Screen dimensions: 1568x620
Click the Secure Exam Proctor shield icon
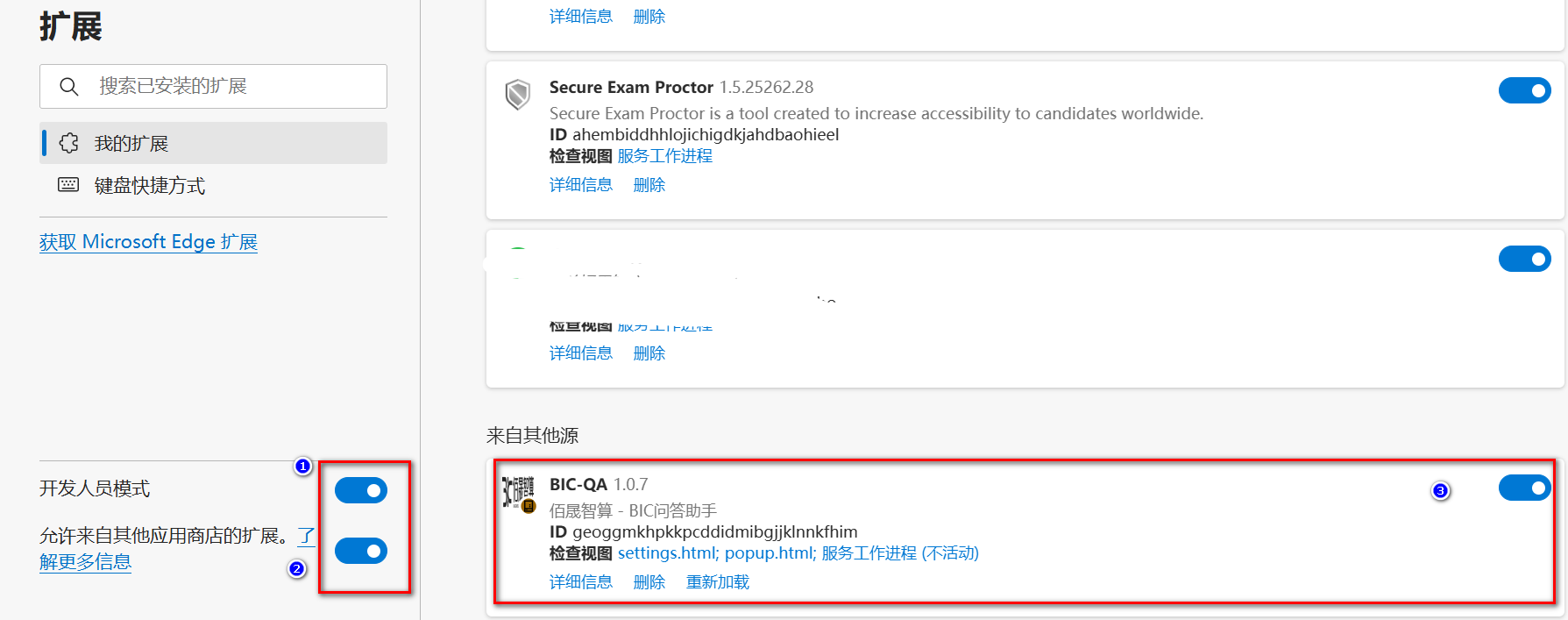pyautogui.click(x=518, y=95)
